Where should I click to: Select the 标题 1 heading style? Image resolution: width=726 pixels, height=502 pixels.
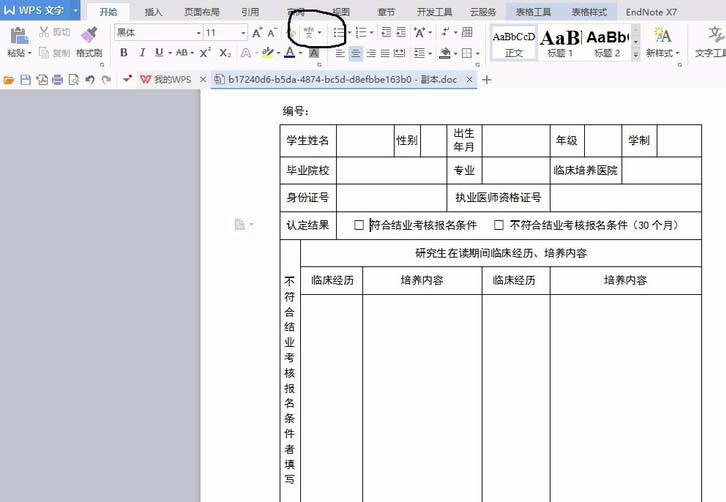tap(558, 42)
